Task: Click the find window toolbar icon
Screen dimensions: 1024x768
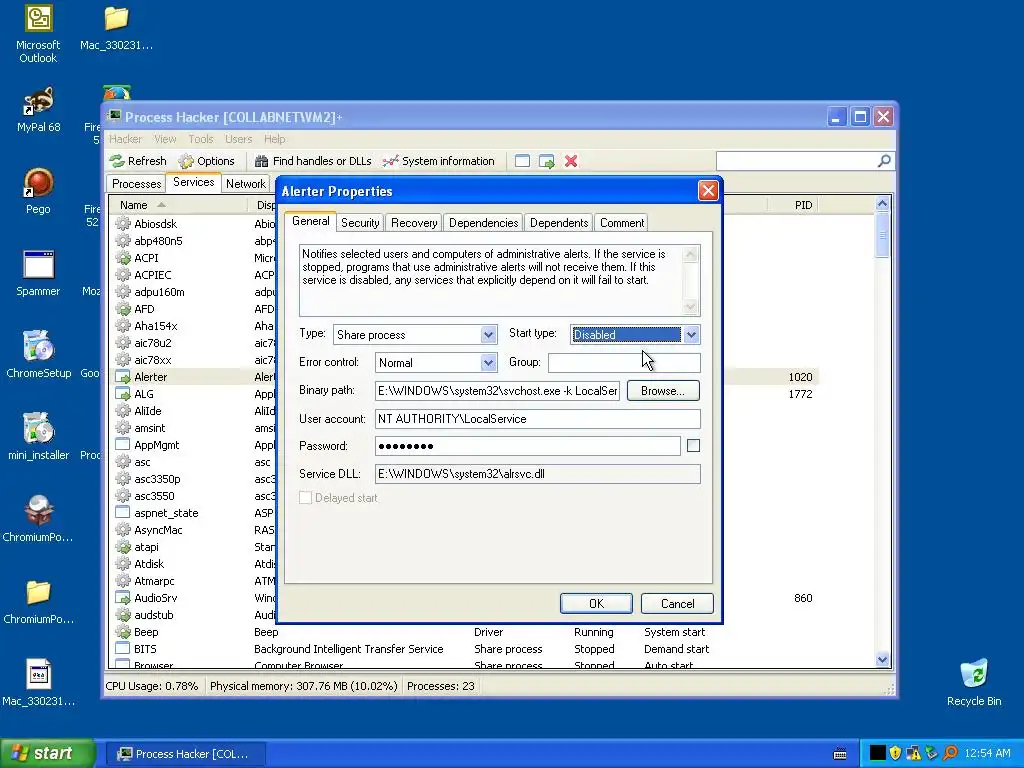Action: click(522, 161)
